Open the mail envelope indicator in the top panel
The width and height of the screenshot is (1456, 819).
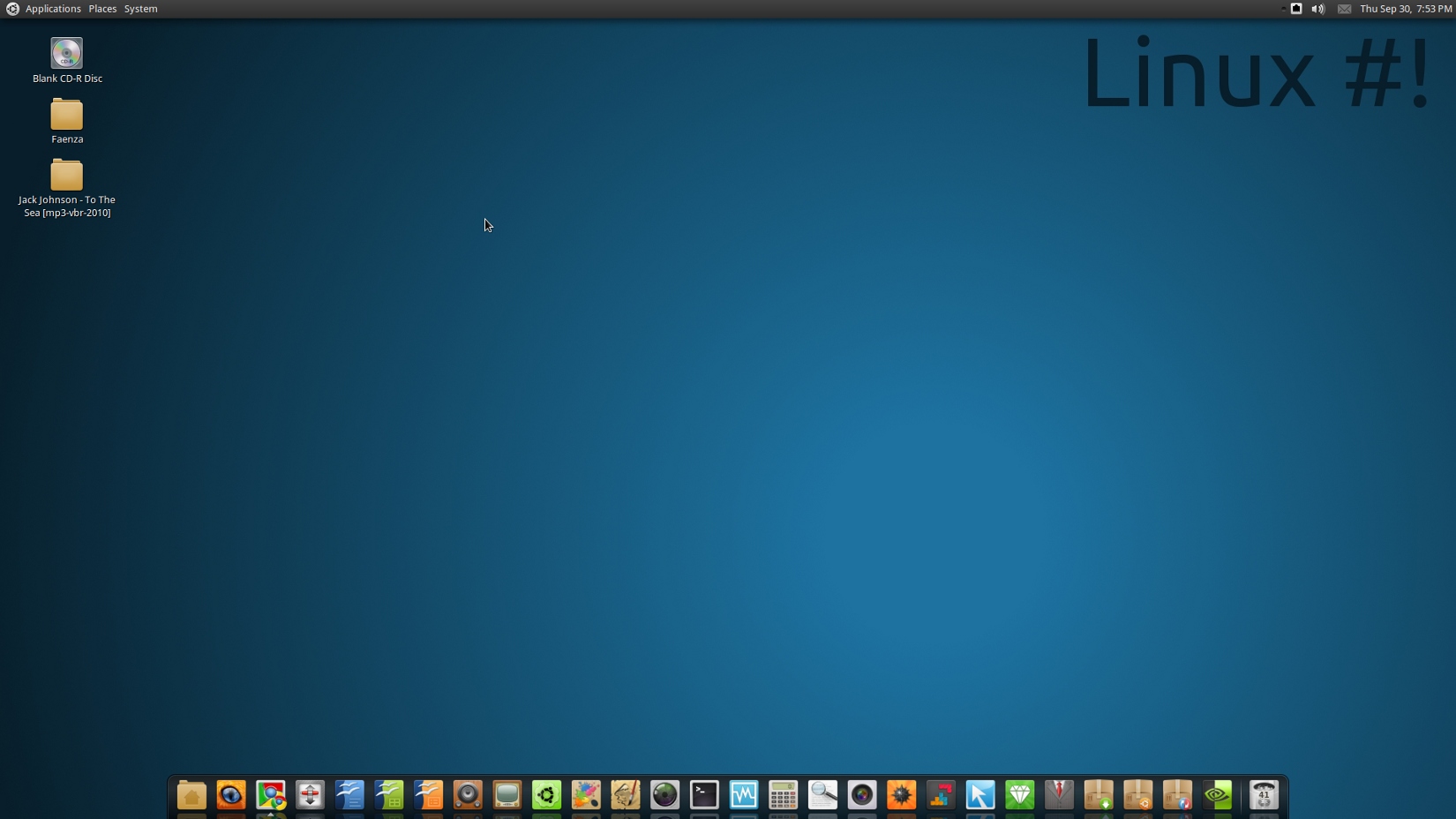(x=1344, y=9)
